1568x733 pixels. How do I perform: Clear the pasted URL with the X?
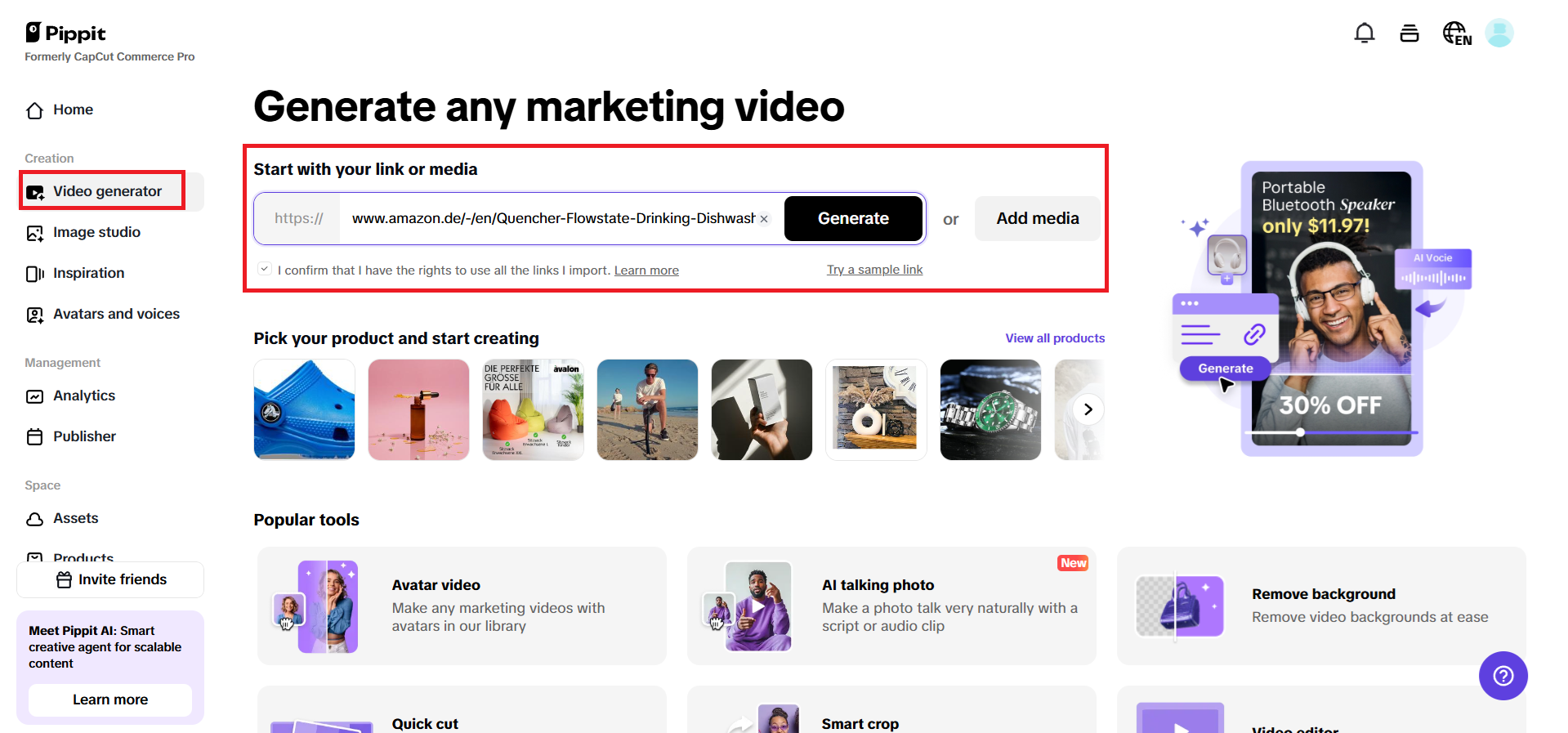pos(764,219)
